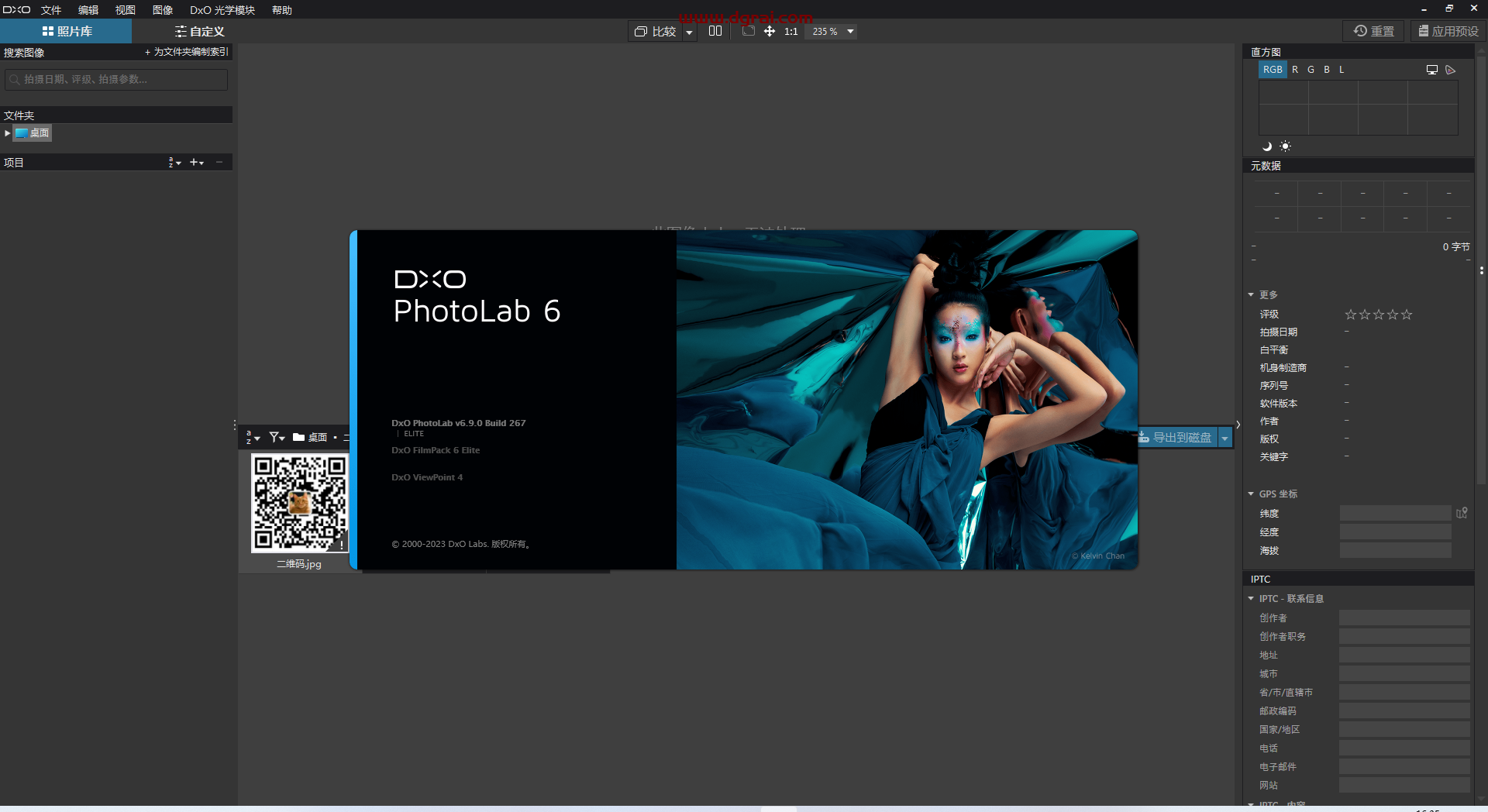1488x812 pixels.
Task: Click the 导出到磁盘 export to disk button
Action: click(1177, 438)
